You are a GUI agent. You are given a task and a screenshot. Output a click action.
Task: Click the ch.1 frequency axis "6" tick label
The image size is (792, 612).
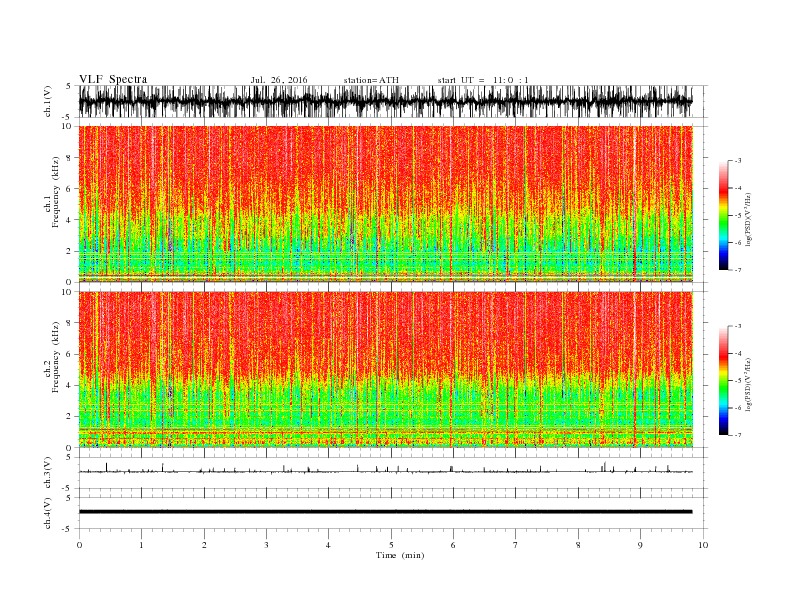(69, 188)
